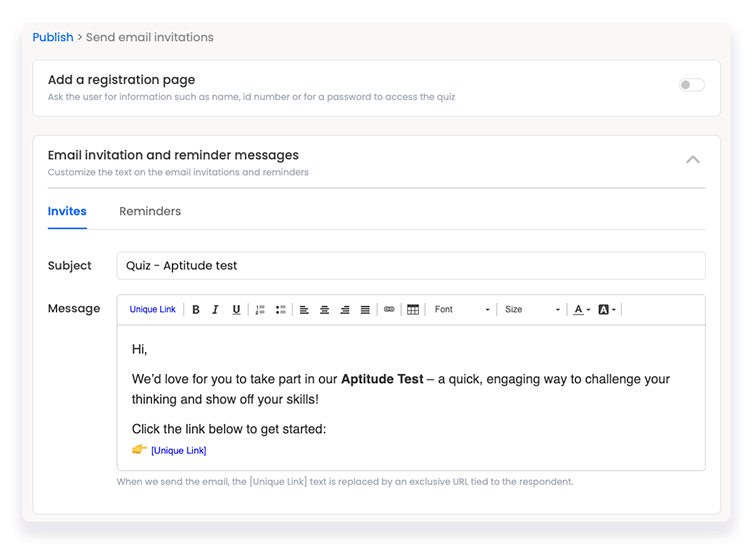Center align the message text
Screen dimensions: 750x545
pos(325,310)
